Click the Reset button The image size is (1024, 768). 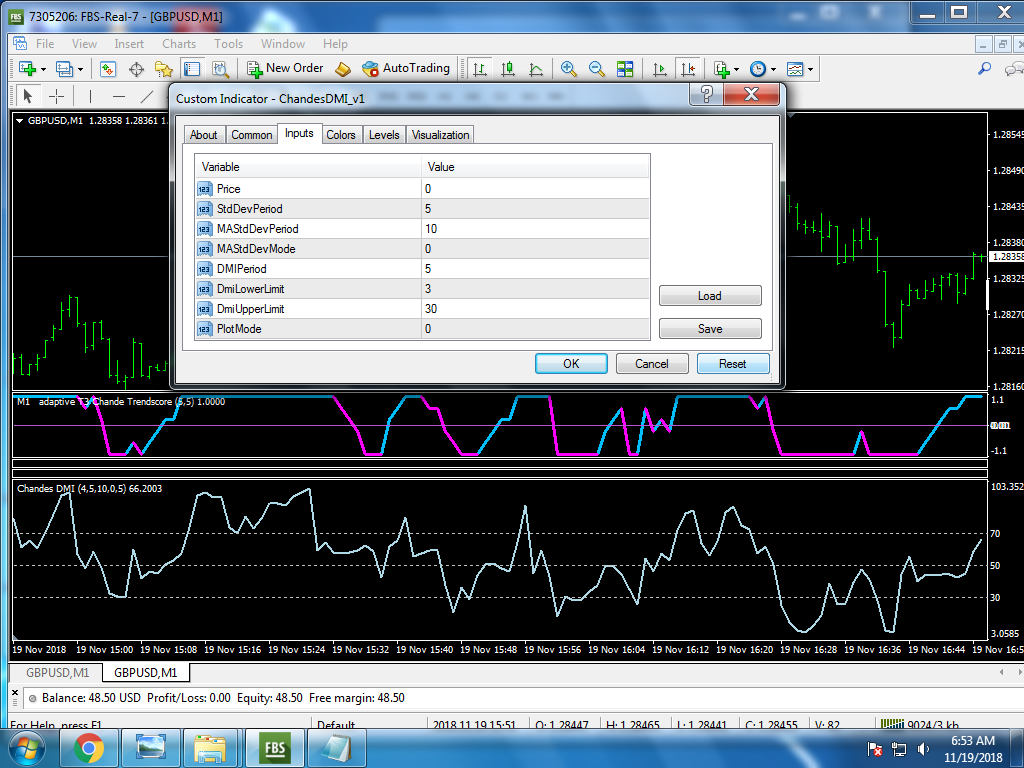click(732, 364)
